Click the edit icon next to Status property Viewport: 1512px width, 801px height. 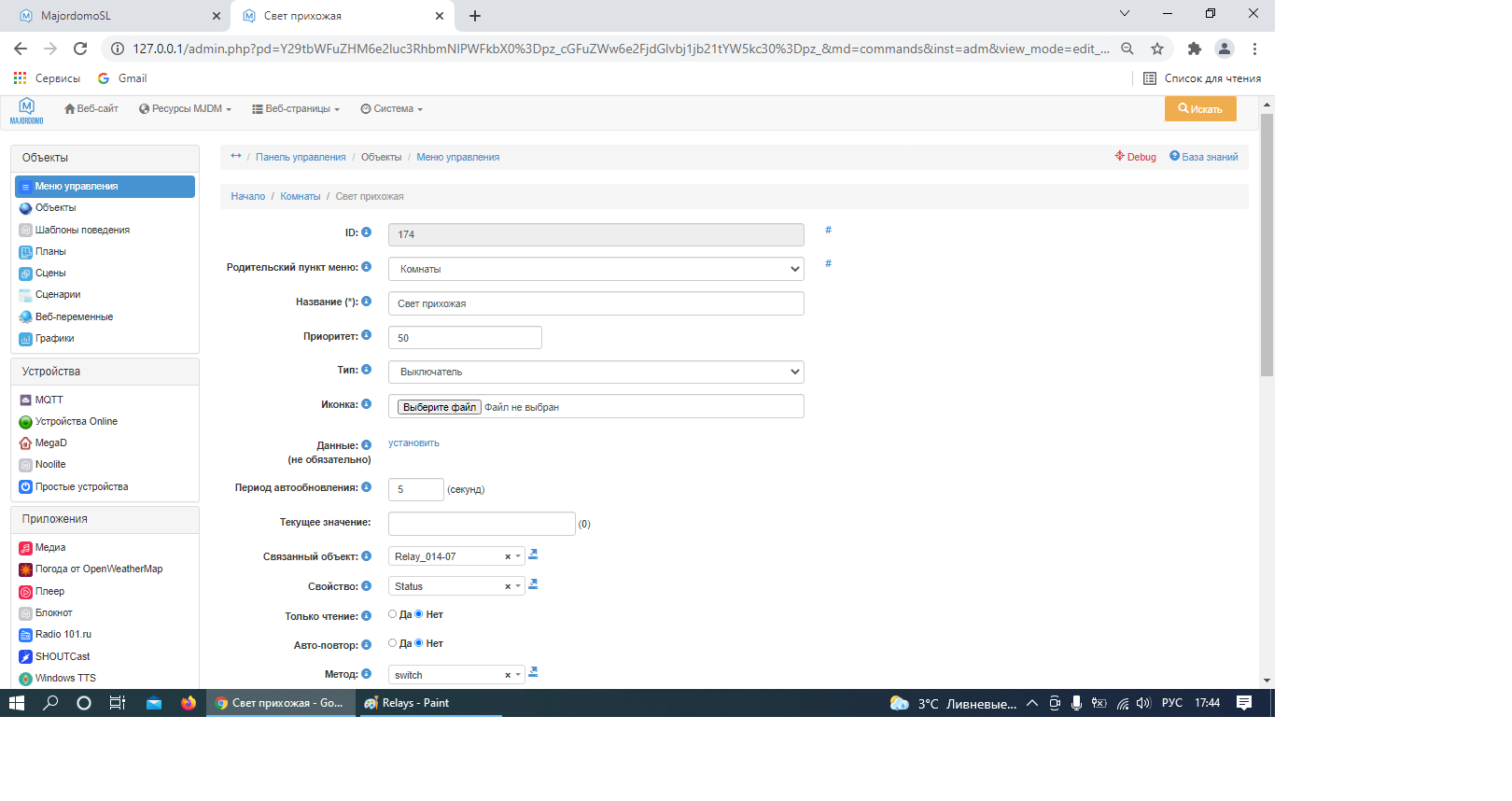click(x=533, y=584)
